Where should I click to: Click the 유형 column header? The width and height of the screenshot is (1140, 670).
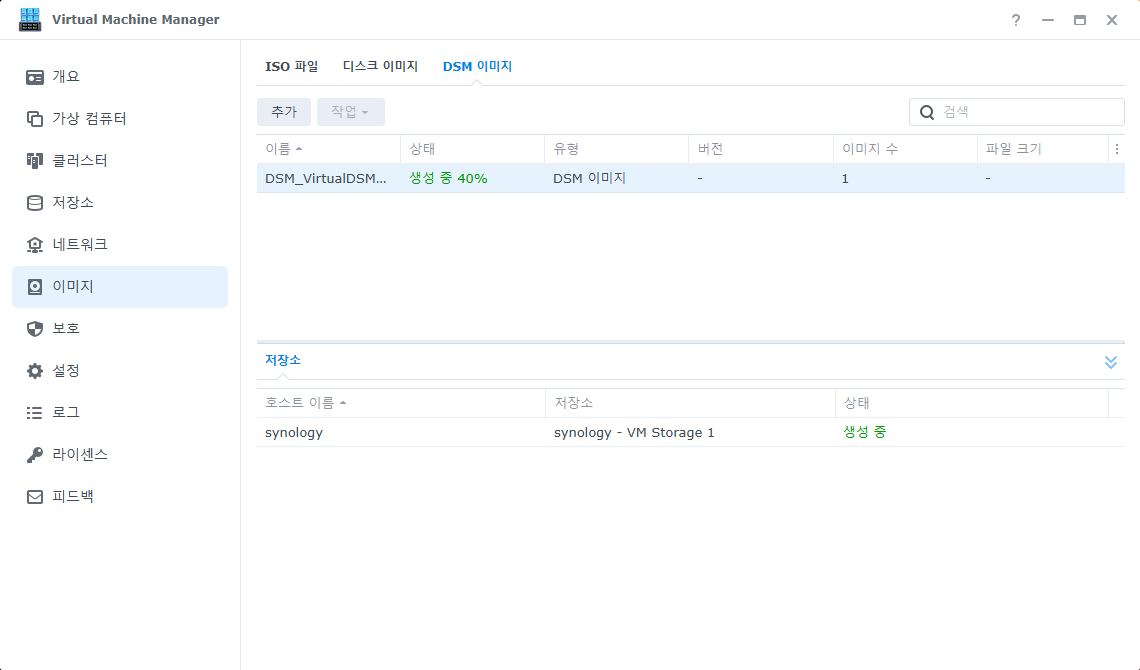coord(616,149)
